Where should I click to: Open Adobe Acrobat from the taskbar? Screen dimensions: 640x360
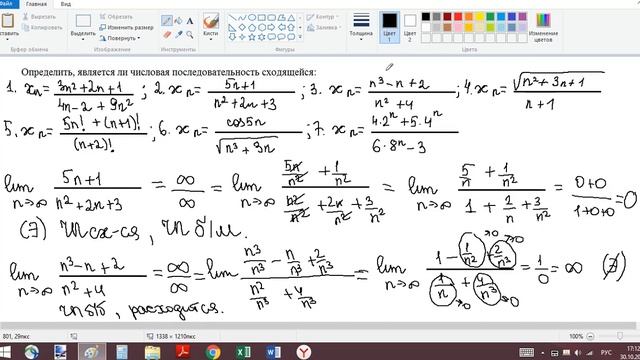coord(183,352)
